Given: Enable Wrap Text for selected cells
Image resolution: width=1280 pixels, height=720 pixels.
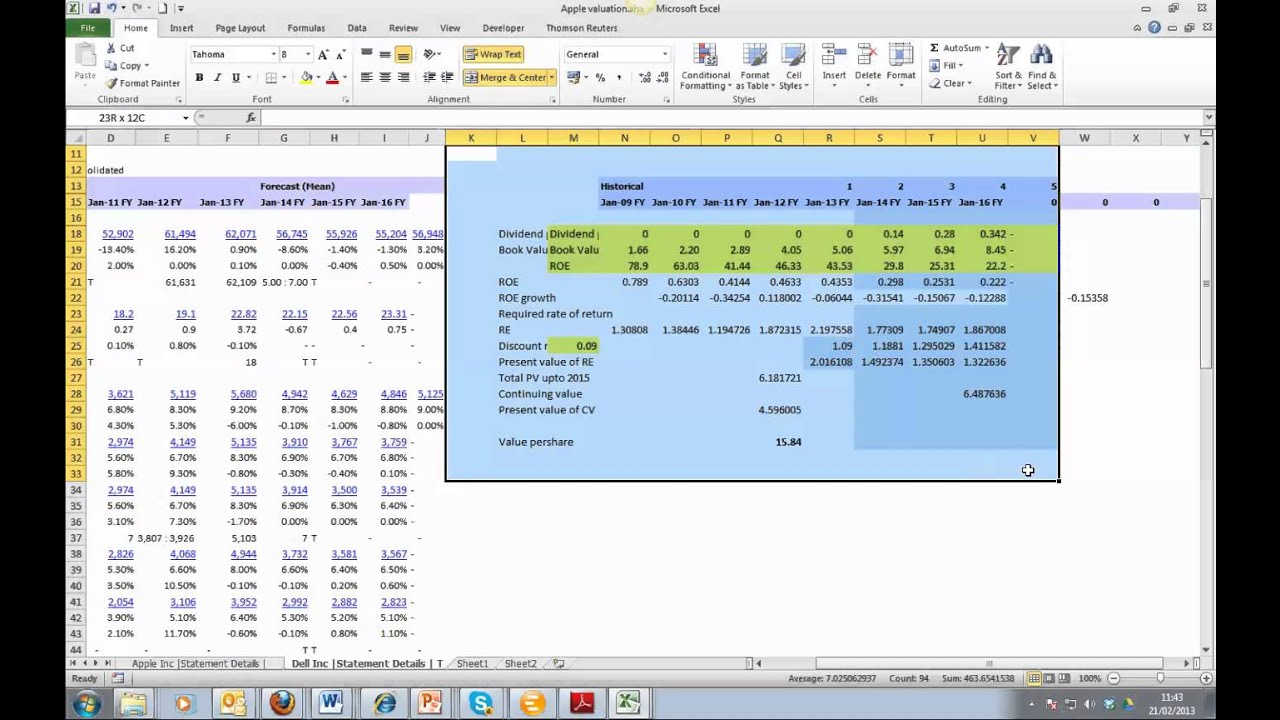Looking at the screenshot, I should point(493,54).
